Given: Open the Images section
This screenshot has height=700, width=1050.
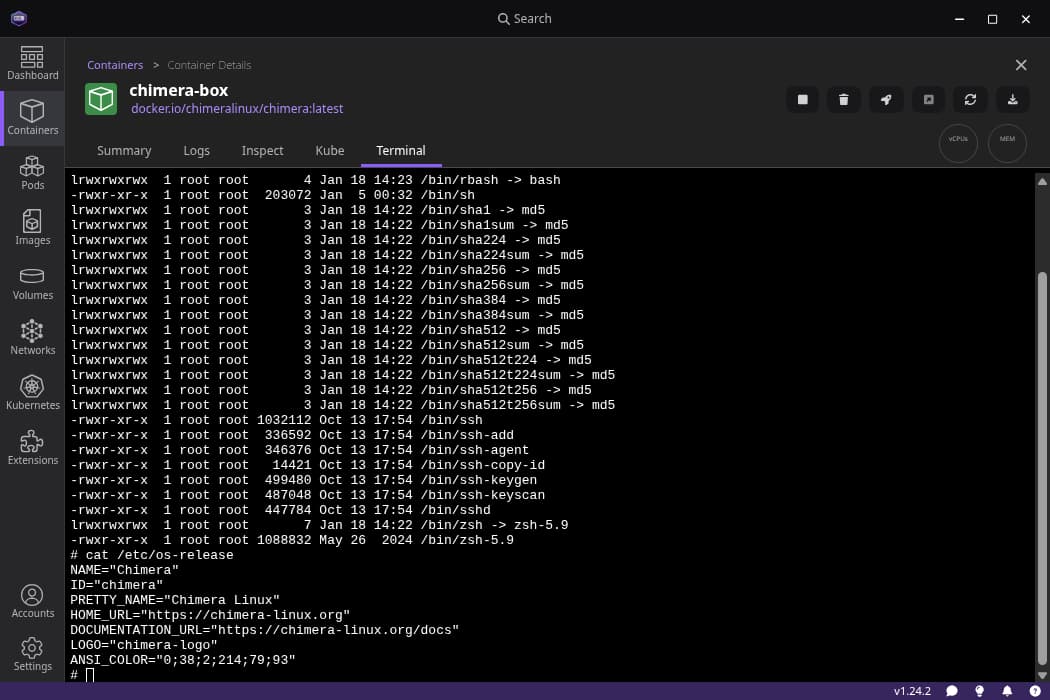Looking at the screenshot, I should [x=32, y=228].
